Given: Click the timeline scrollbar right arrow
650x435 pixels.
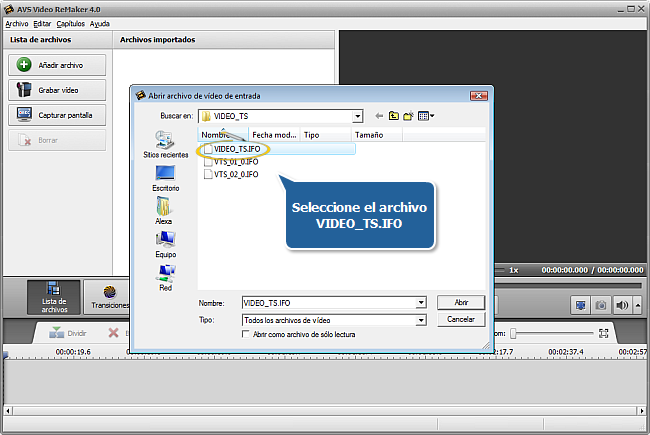Looking at the screenshot, I should click(642, 411).
